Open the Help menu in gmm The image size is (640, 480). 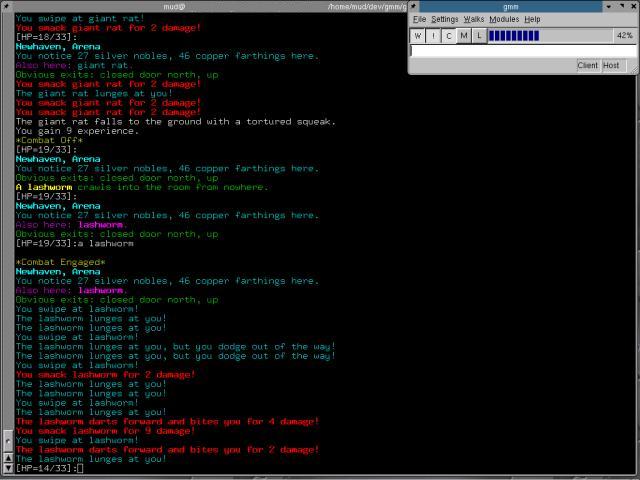tap(533, 19)
